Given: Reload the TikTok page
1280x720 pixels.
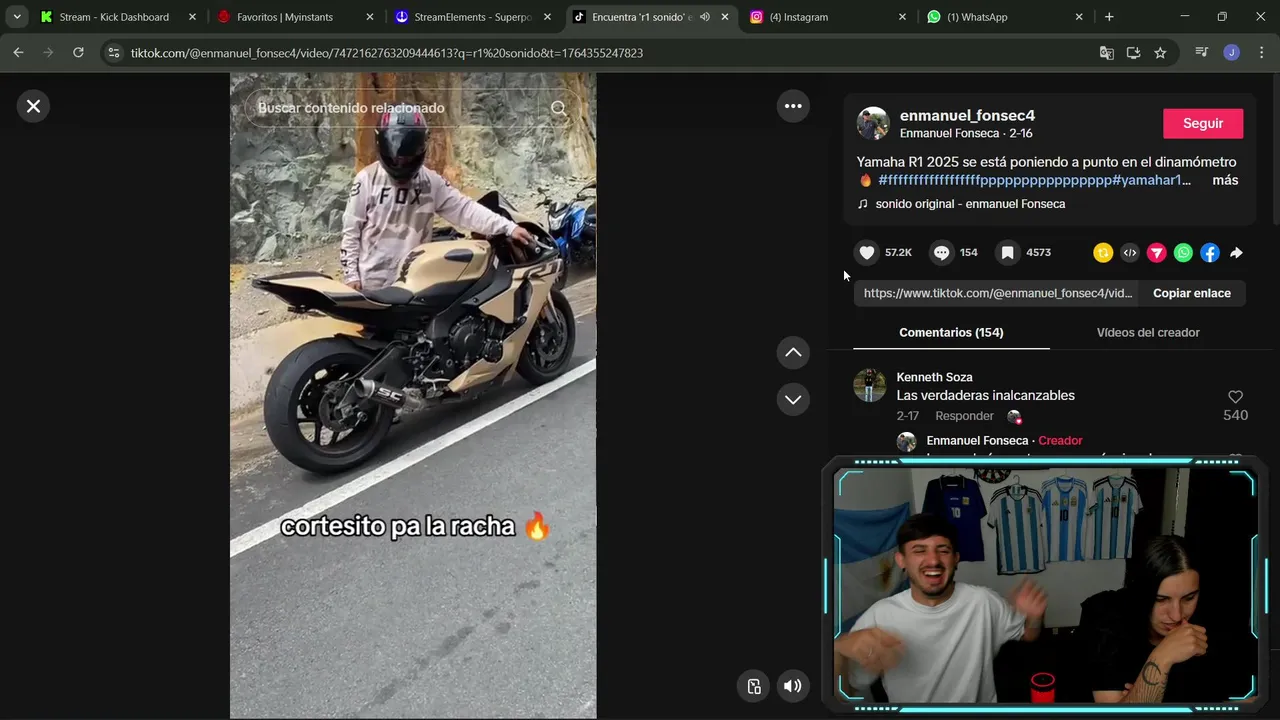Looking at the screenshot, I should [78, 53].
